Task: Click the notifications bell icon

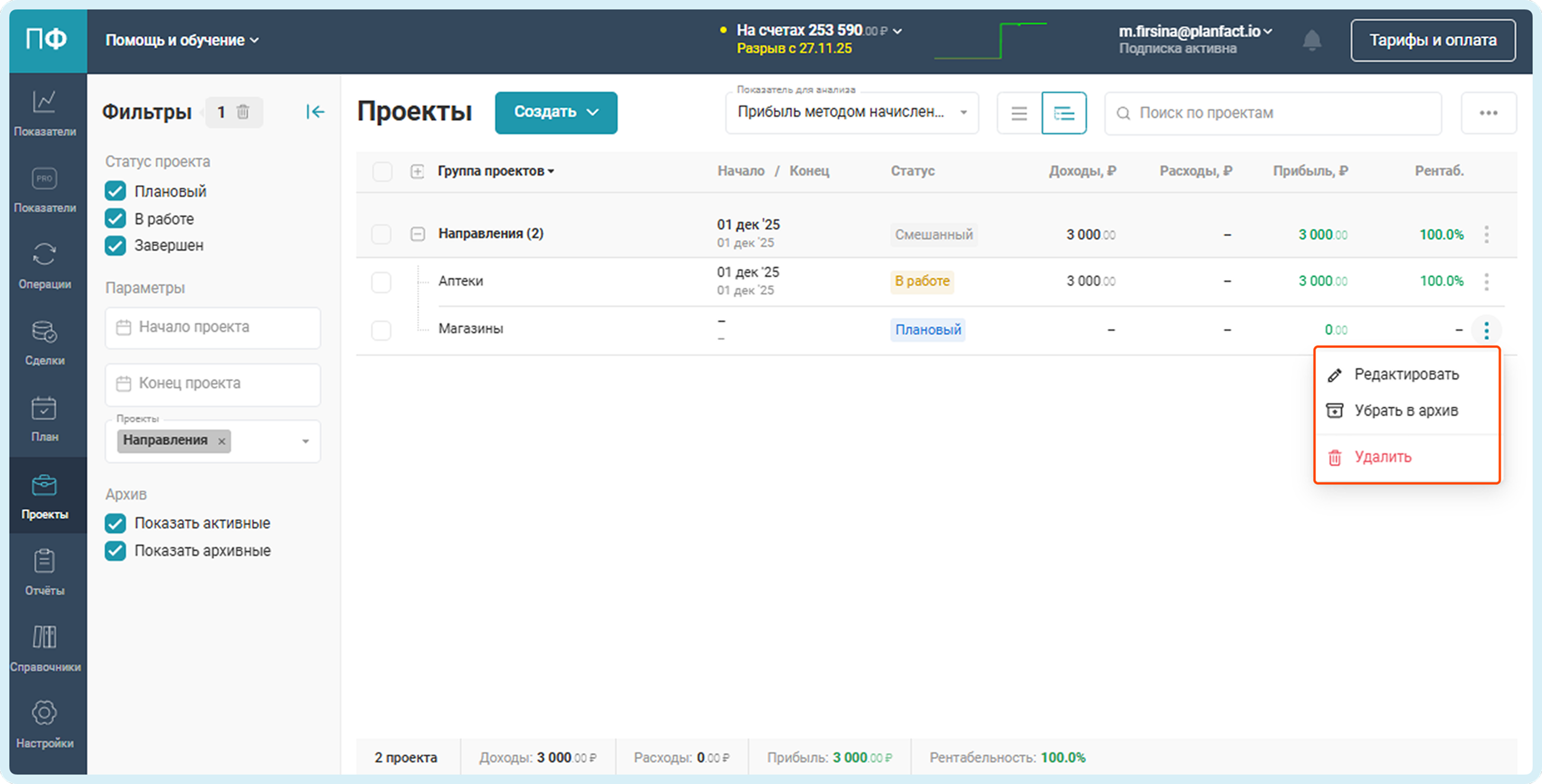Action: [x=1311, y=40]
